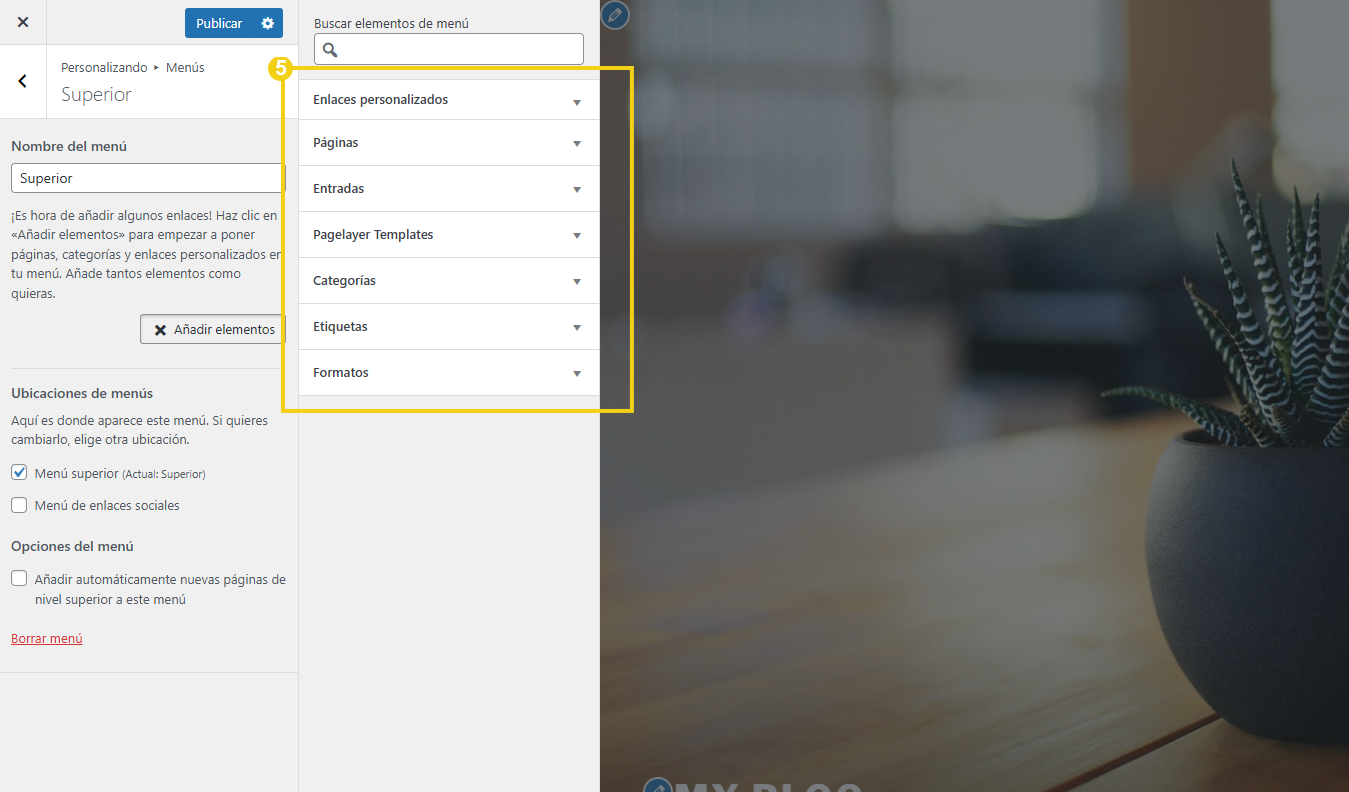The image size is (1349, 792).
Task: Delete the menu via Borrar menú
Action: (x=46, y=637)
